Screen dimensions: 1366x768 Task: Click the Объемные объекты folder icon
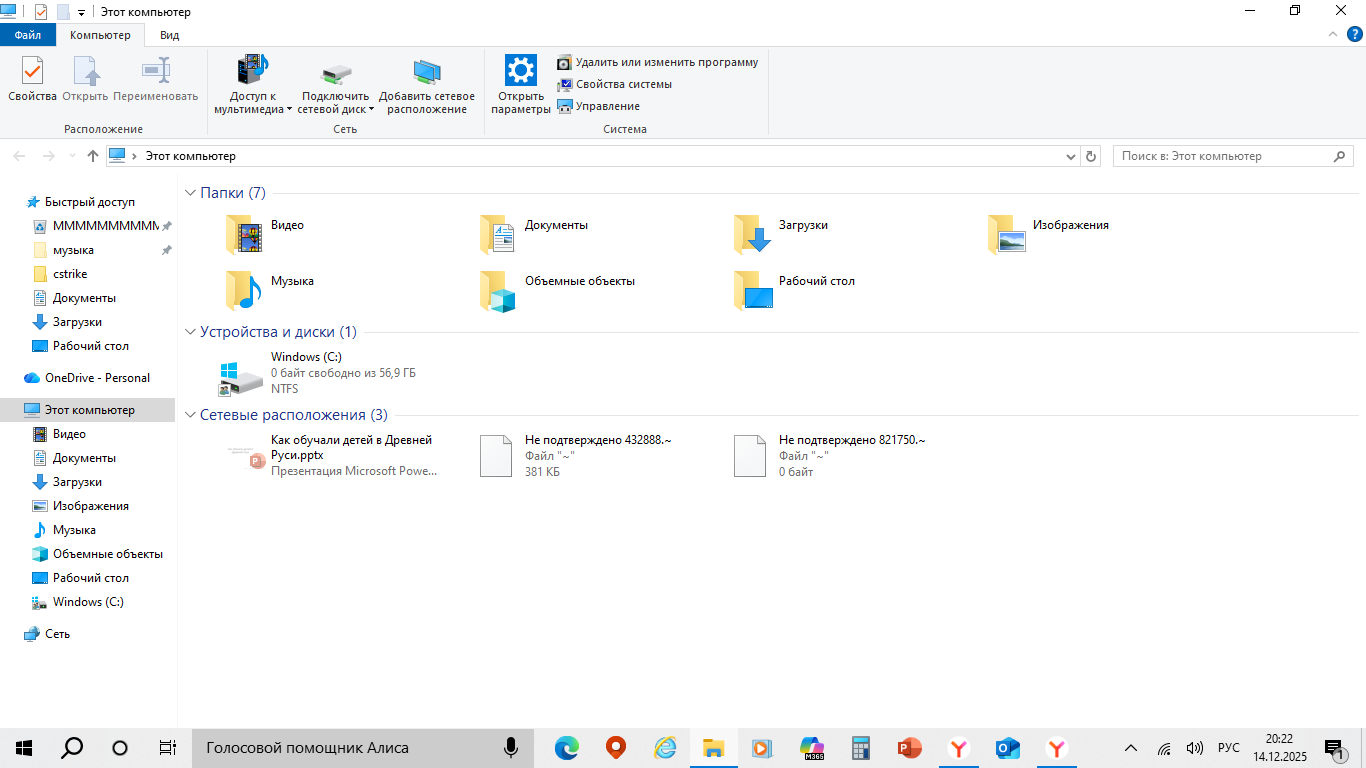(x=498, y=290)
